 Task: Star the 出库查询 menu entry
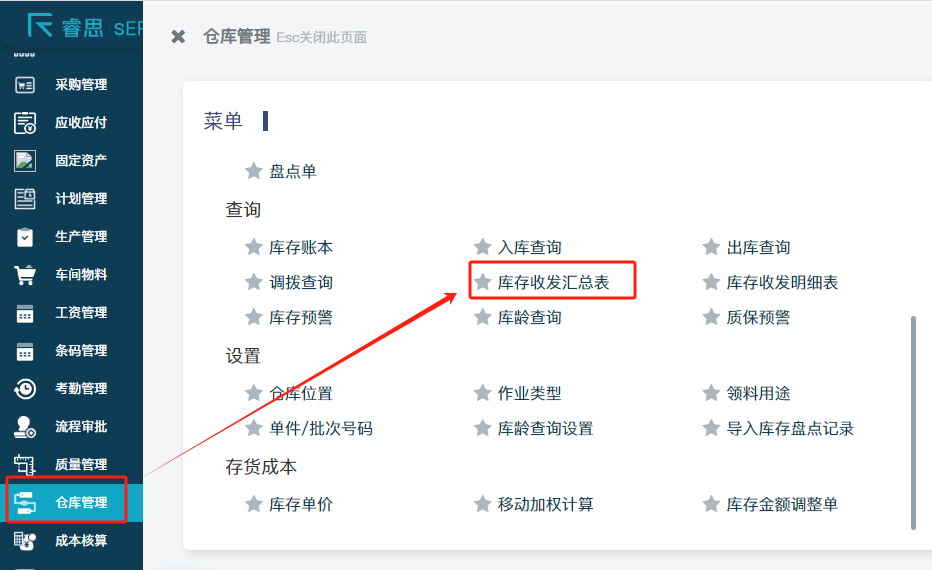pyautogui.click(x=711, y=247)
